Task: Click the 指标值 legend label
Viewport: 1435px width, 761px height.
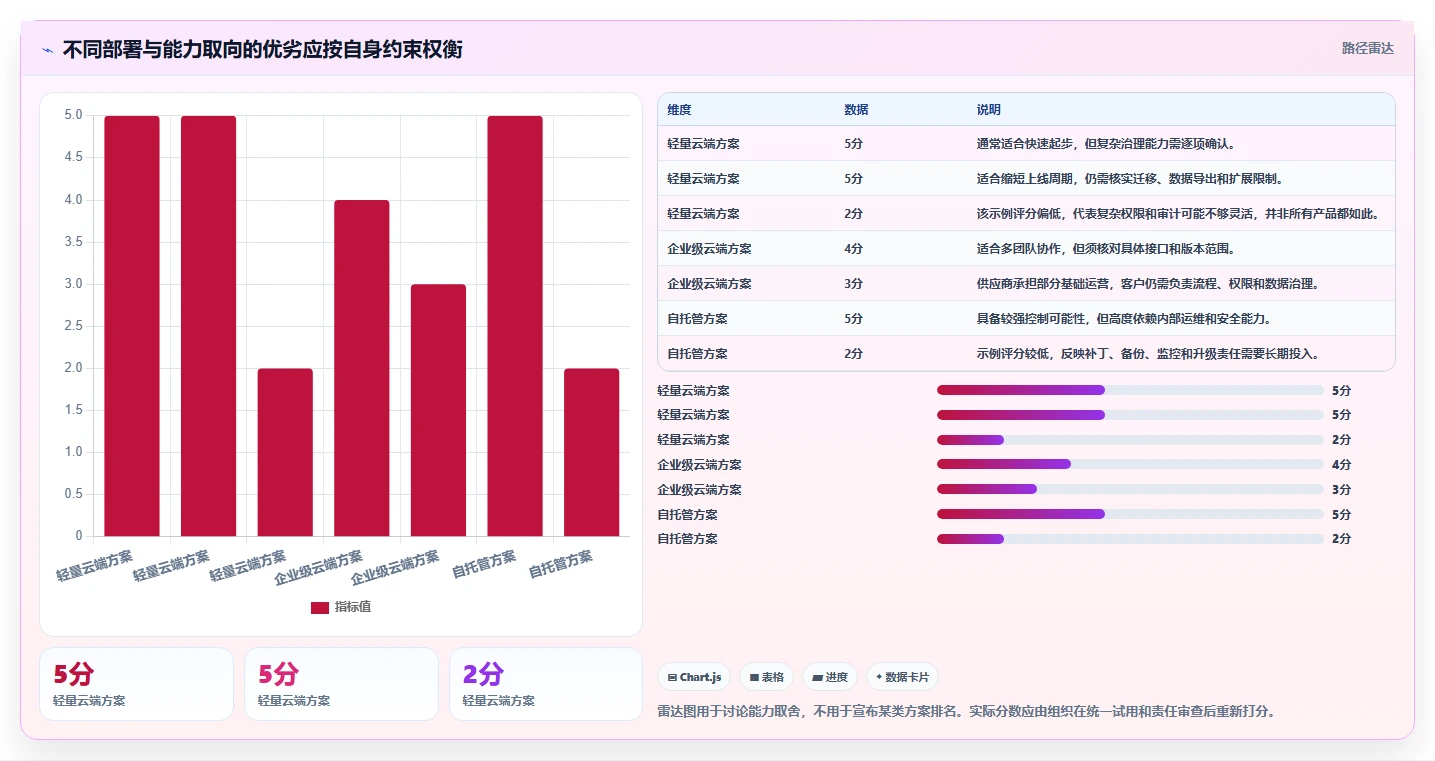Action: (x=353, y=608)
